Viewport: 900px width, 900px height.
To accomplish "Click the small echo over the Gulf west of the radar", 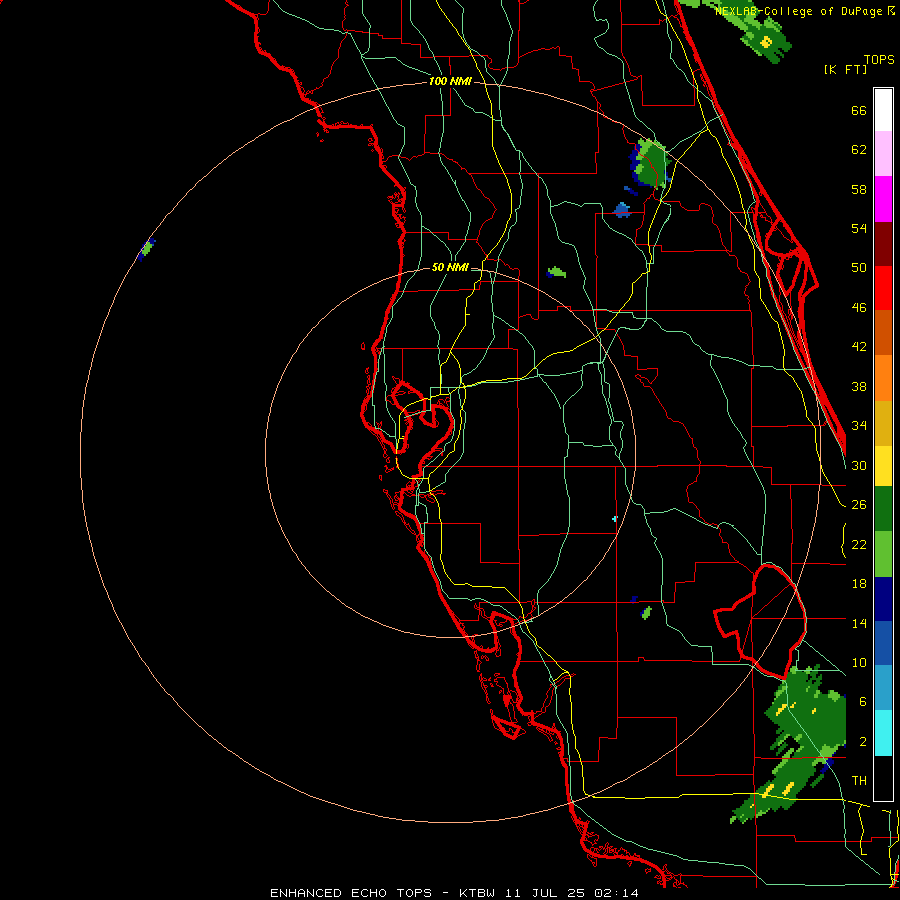I will [147, 249].
